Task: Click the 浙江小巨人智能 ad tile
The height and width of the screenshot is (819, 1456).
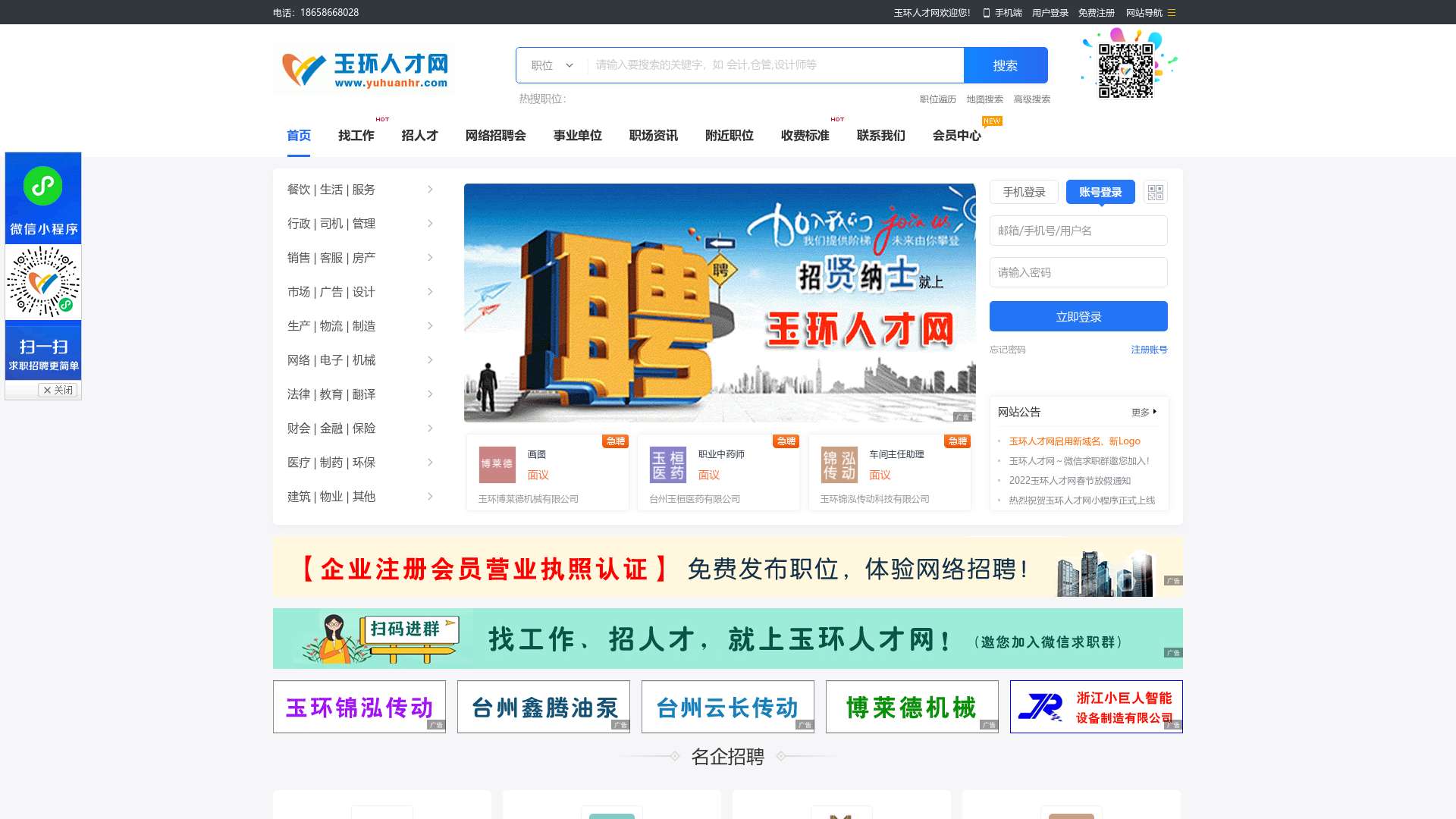Action: pos(1097,707)
